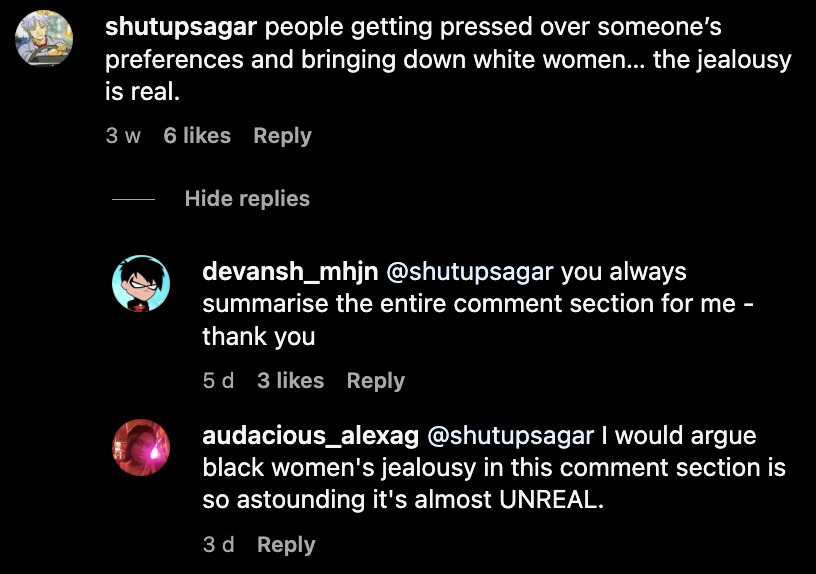Click the 3 d timestamp

click(219, 545)
